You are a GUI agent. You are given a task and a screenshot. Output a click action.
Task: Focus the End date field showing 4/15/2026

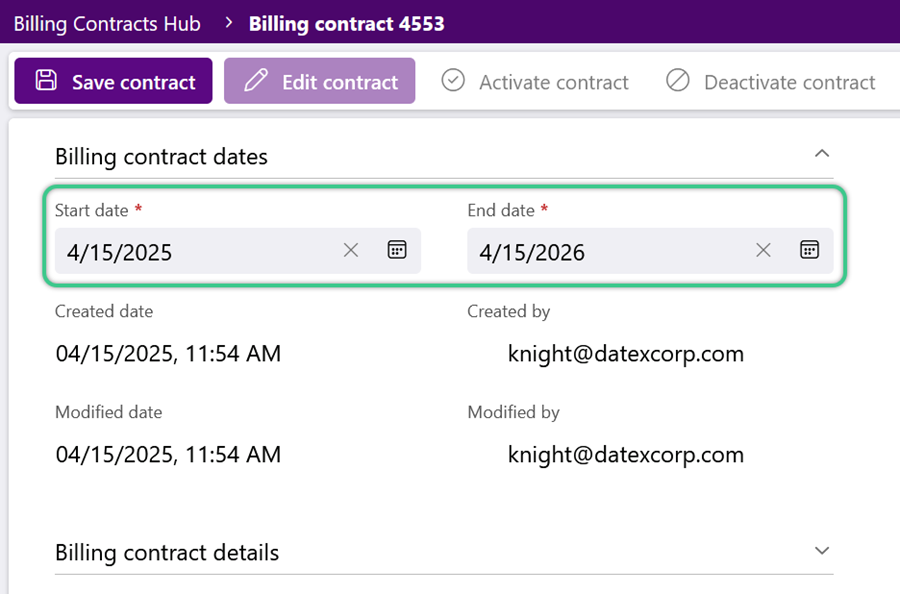pos(607,251)
